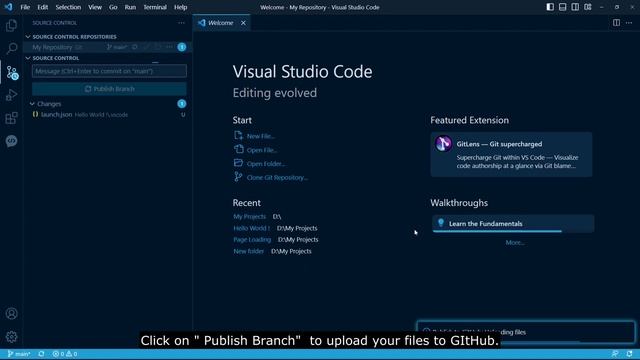The image size is (640, 360).
Task: Click the repository row's blue changes badge
Action: pyautogui.click(x=182, y=47)
